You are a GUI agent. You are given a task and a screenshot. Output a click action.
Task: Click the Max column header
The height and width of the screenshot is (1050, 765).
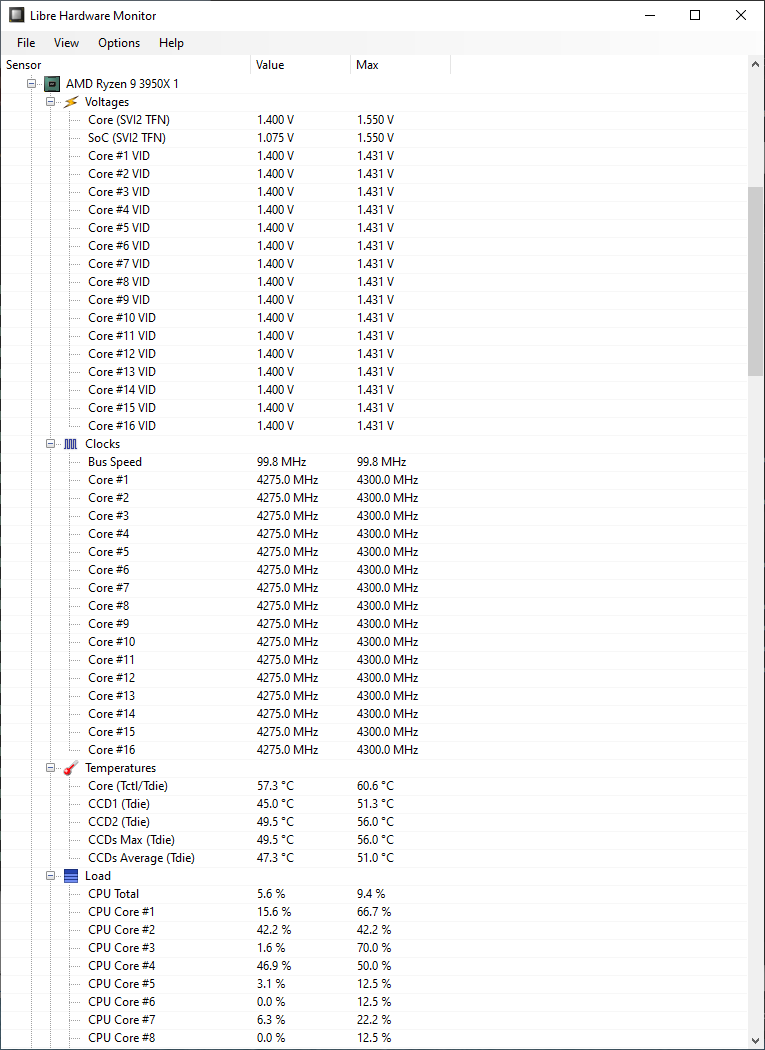click(401, 65)
